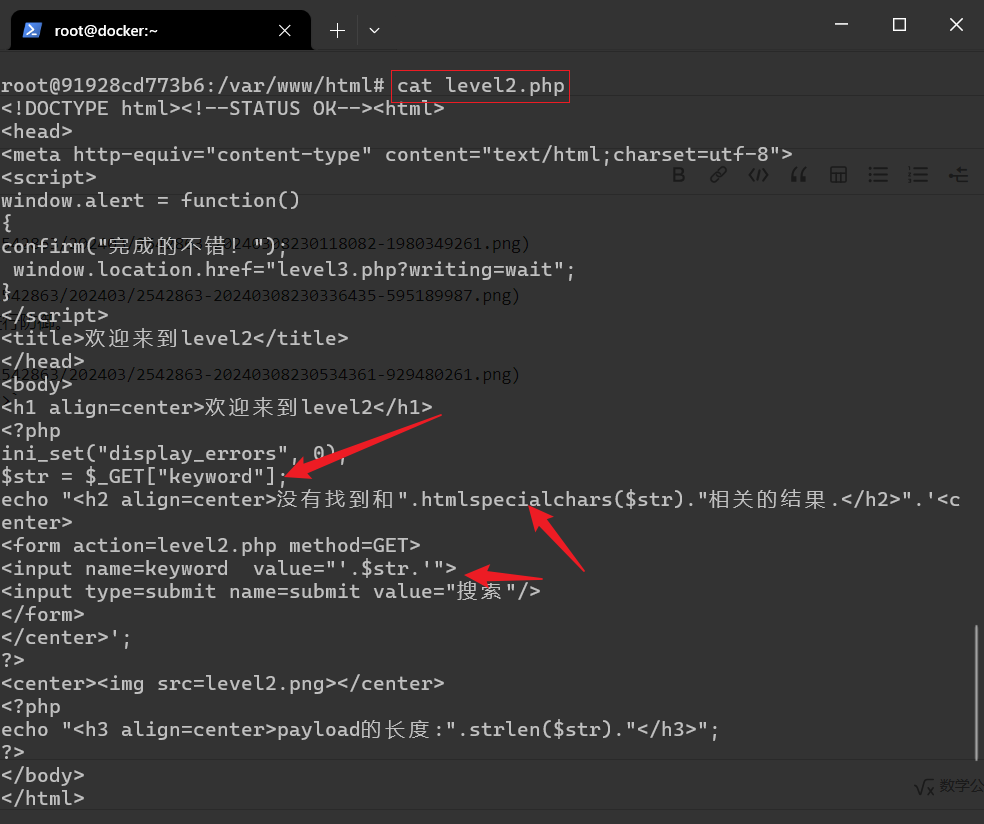This screenshot has height=824, width=984.
Task: Click the faint Bold formatting icon
Action: click(x=678, y=174)
